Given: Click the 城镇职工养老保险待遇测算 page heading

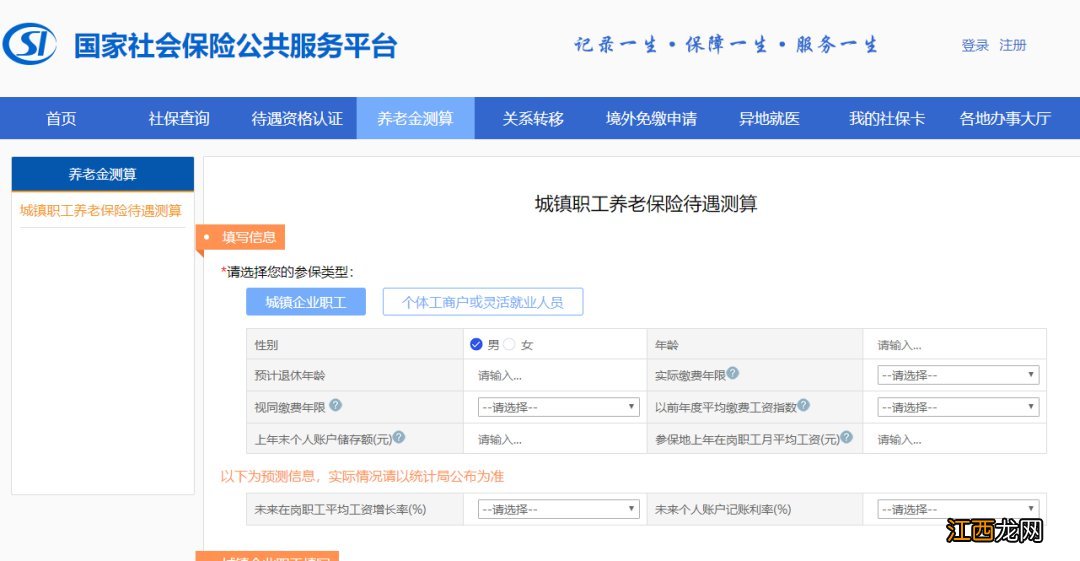Looking at the screenshot, I should pos(646,204).
